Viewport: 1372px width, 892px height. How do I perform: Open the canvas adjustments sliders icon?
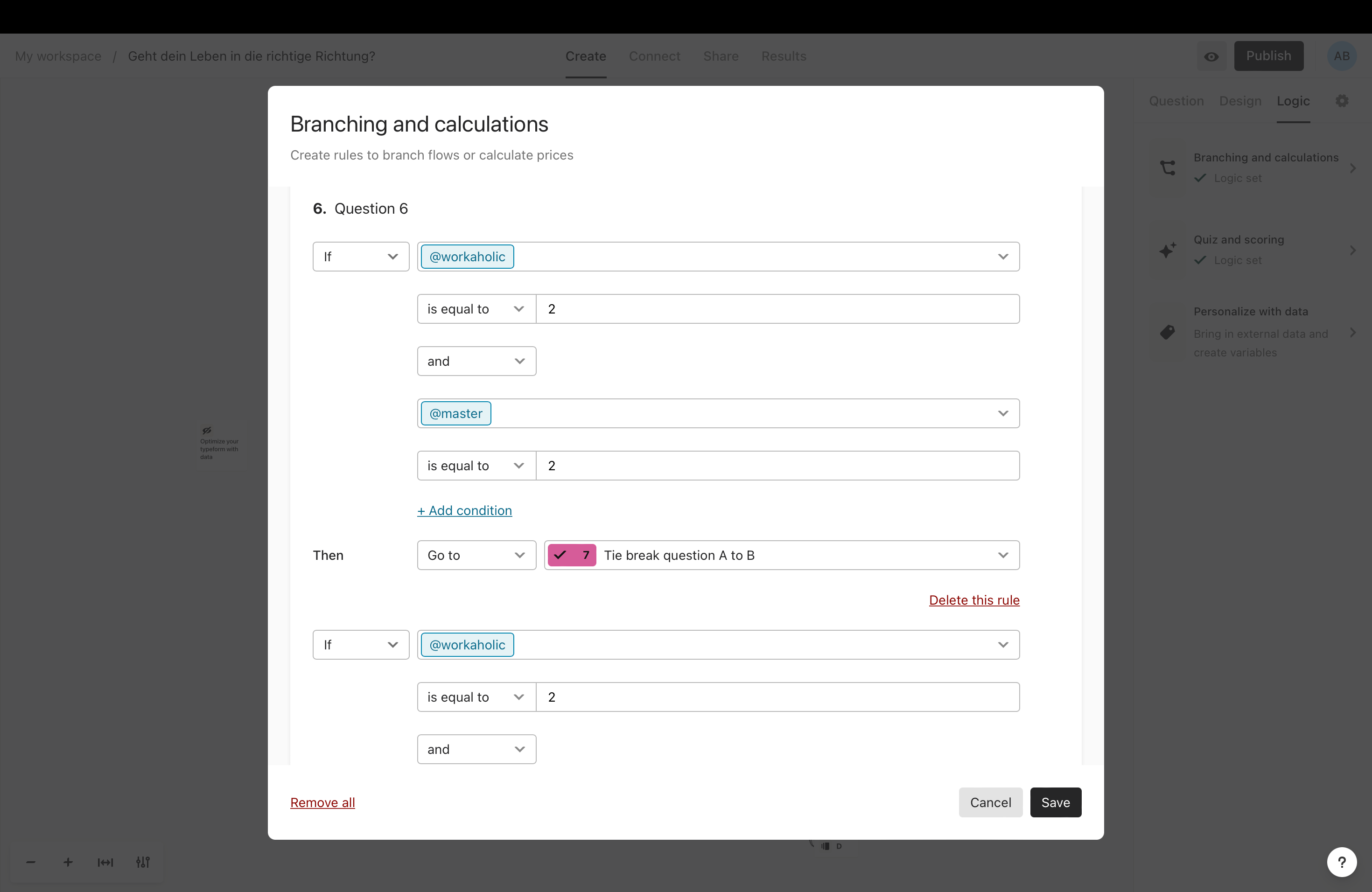click(x=142, y=862)
